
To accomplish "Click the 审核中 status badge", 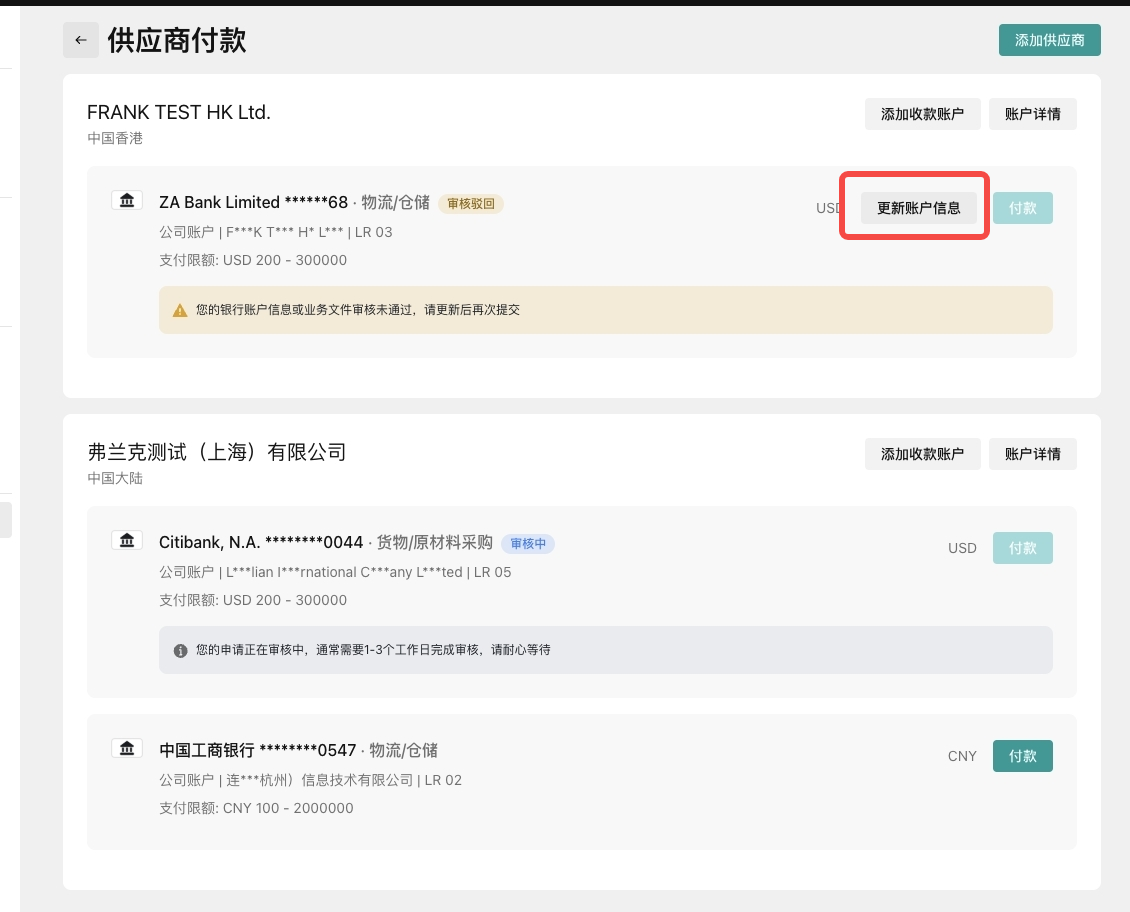I will [528, 544].
